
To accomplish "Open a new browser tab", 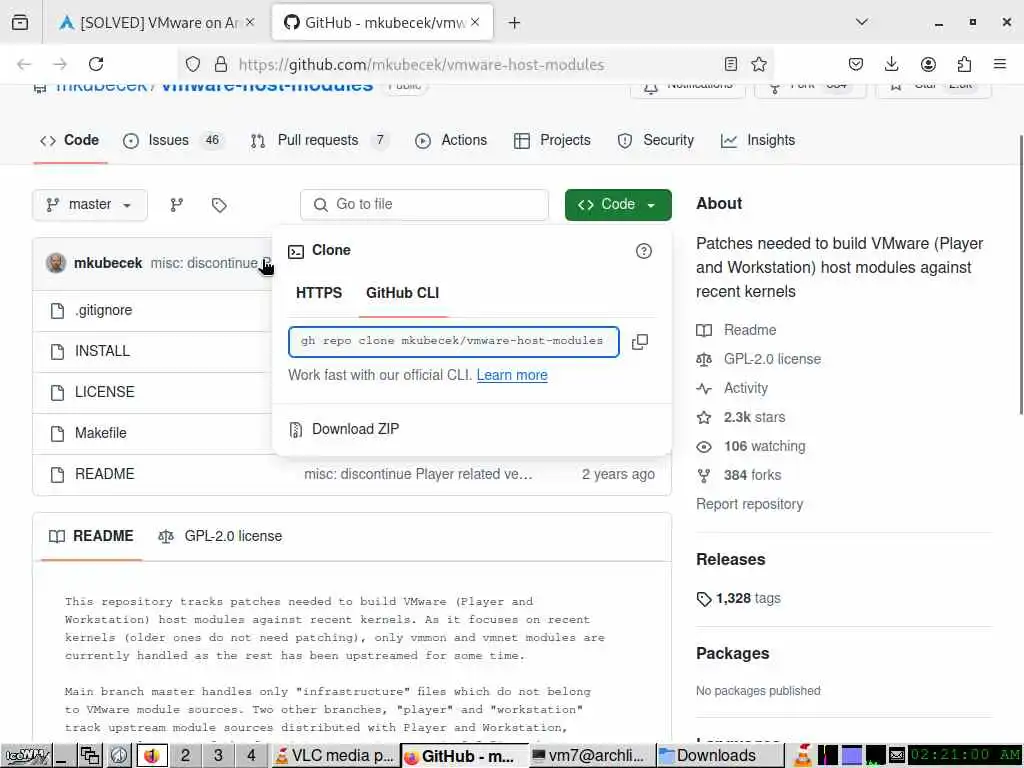I will [x=515, y=23].
